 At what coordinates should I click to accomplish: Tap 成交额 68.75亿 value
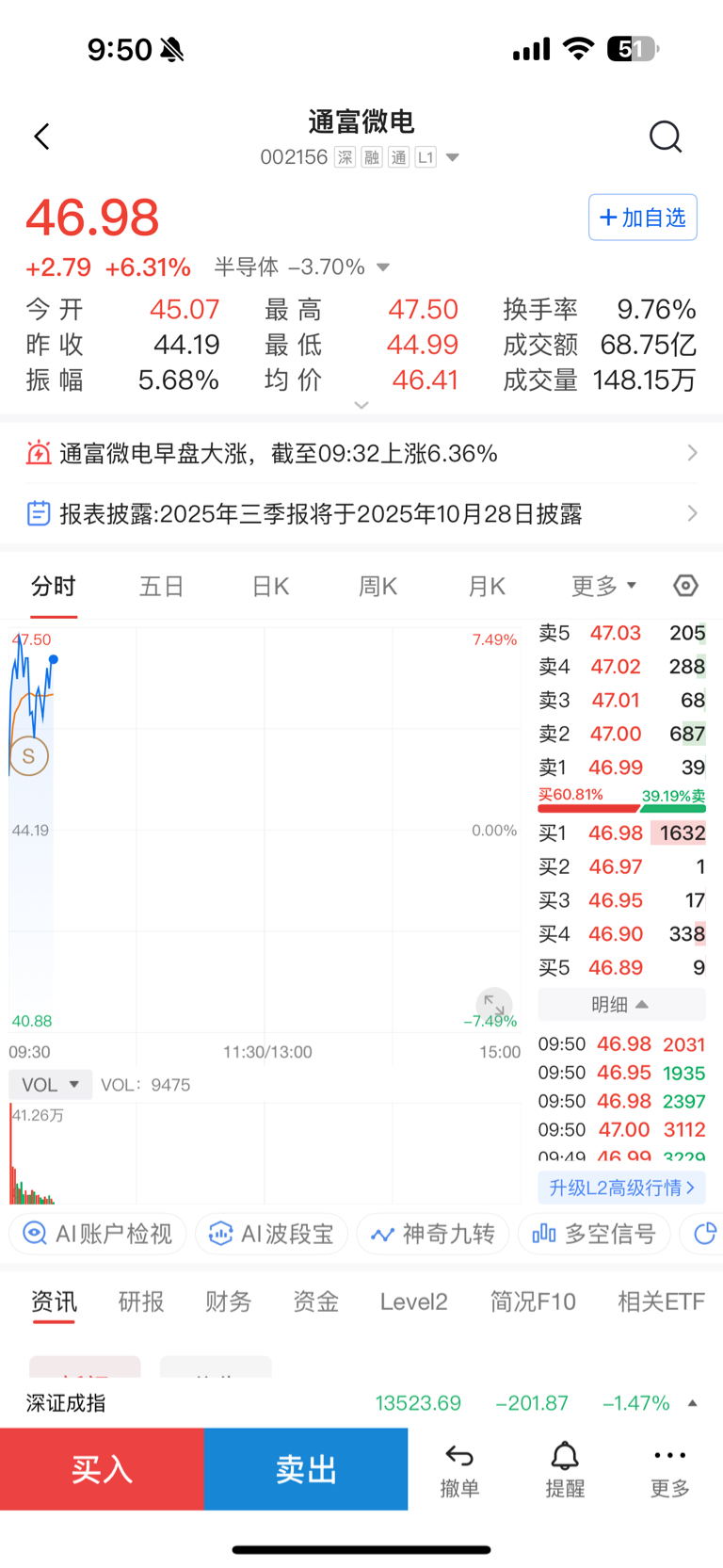click(x=649, y=345)
